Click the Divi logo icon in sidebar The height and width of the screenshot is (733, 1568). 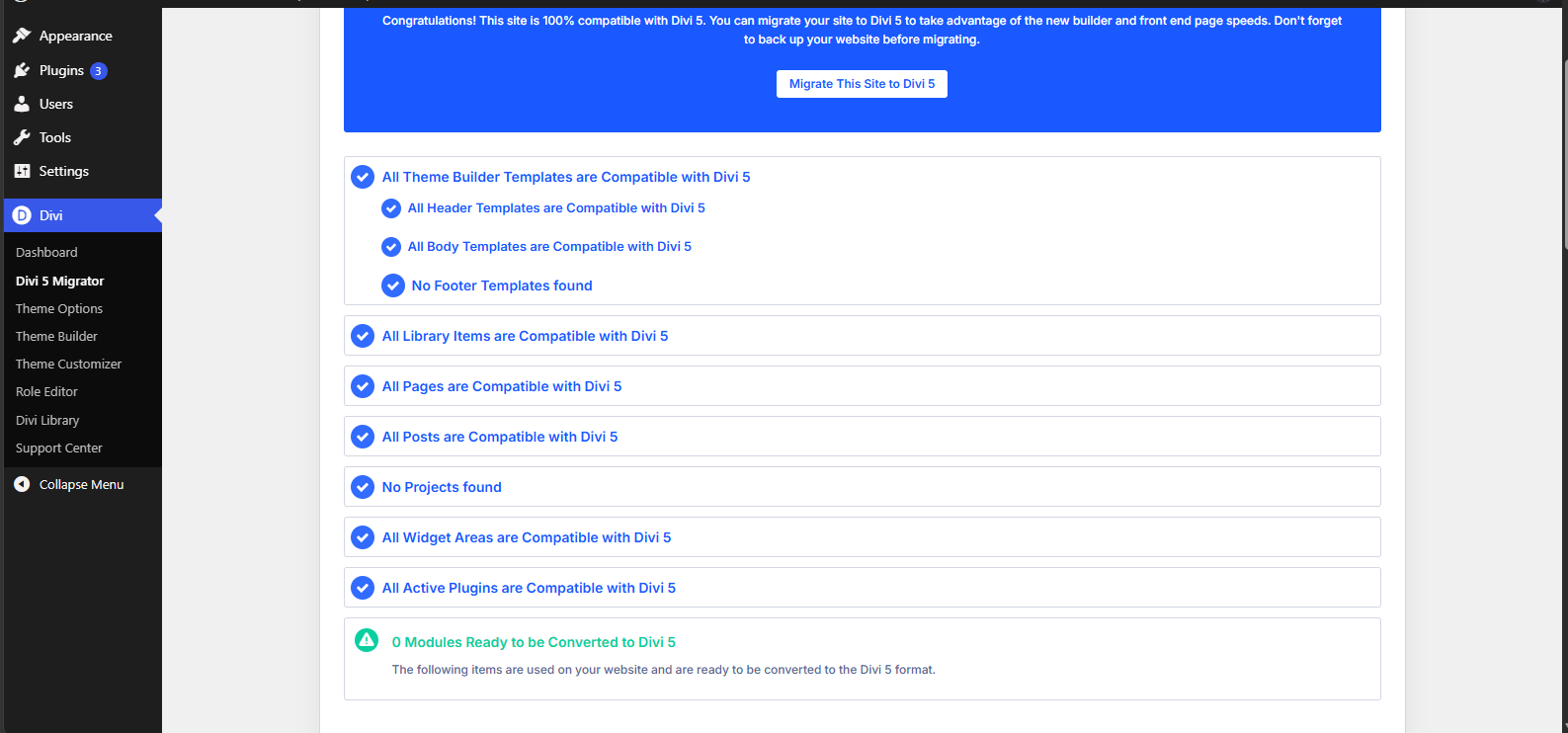22,215
